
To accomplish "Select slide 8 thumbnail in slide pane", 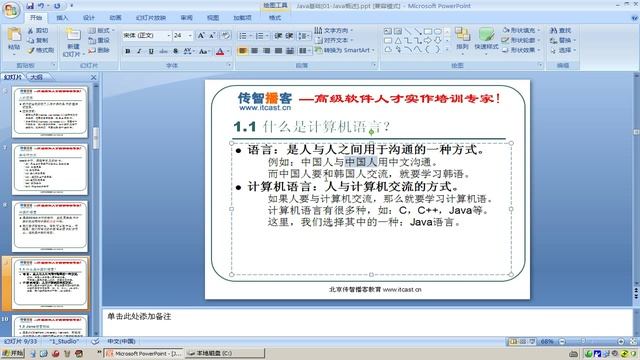I will click(x=50, y=227).
